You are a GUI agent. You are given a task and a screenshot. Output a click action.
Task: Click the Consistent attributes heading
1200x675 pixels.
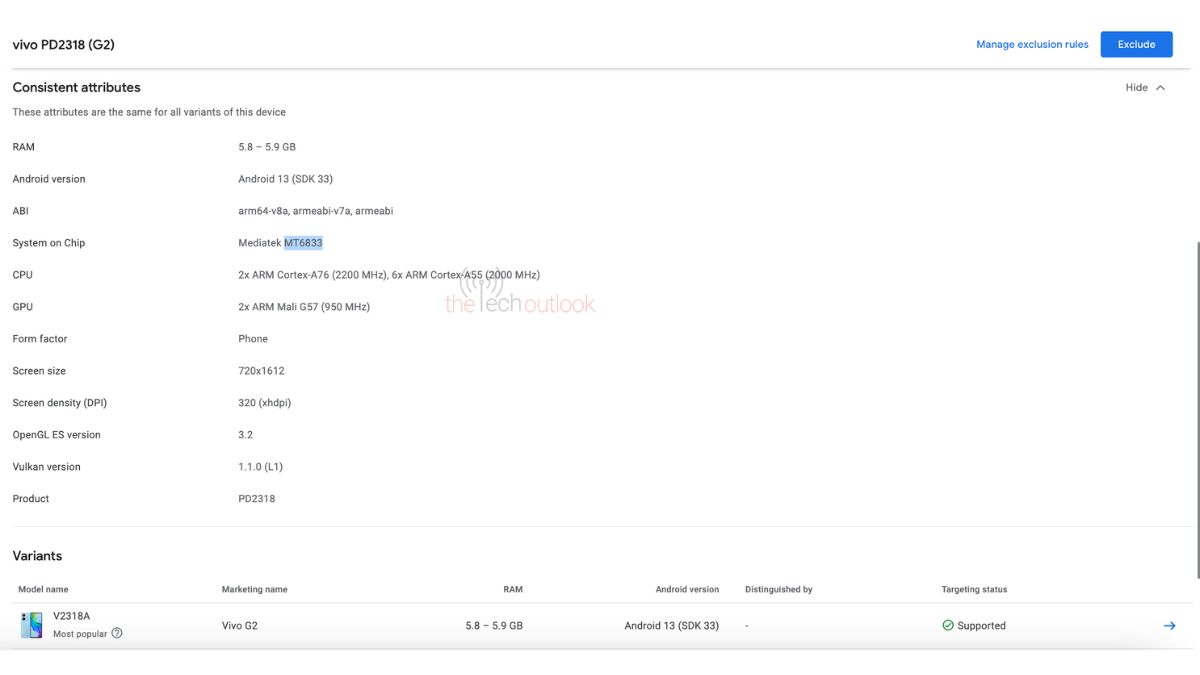point(76,87)
